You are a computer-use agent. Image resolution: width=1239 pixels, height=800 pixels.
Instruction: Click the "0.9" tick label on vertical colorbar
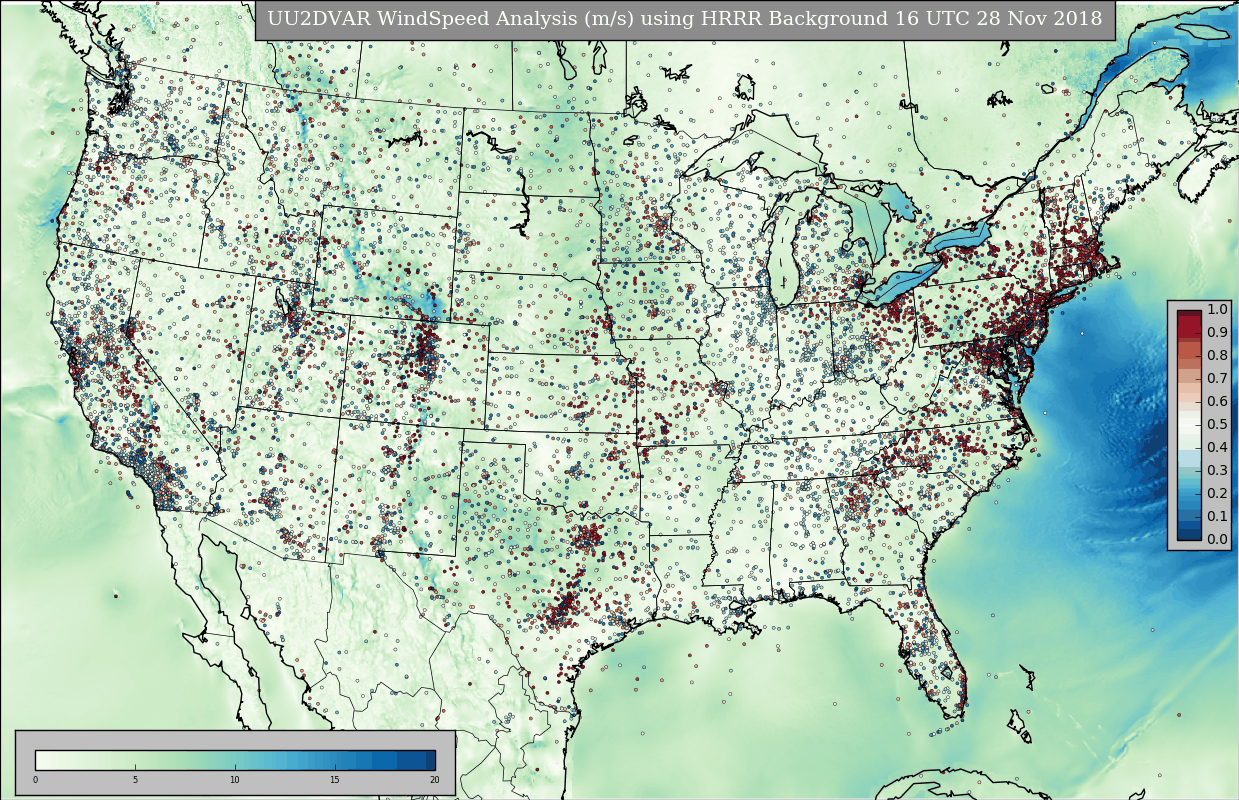1217,332
